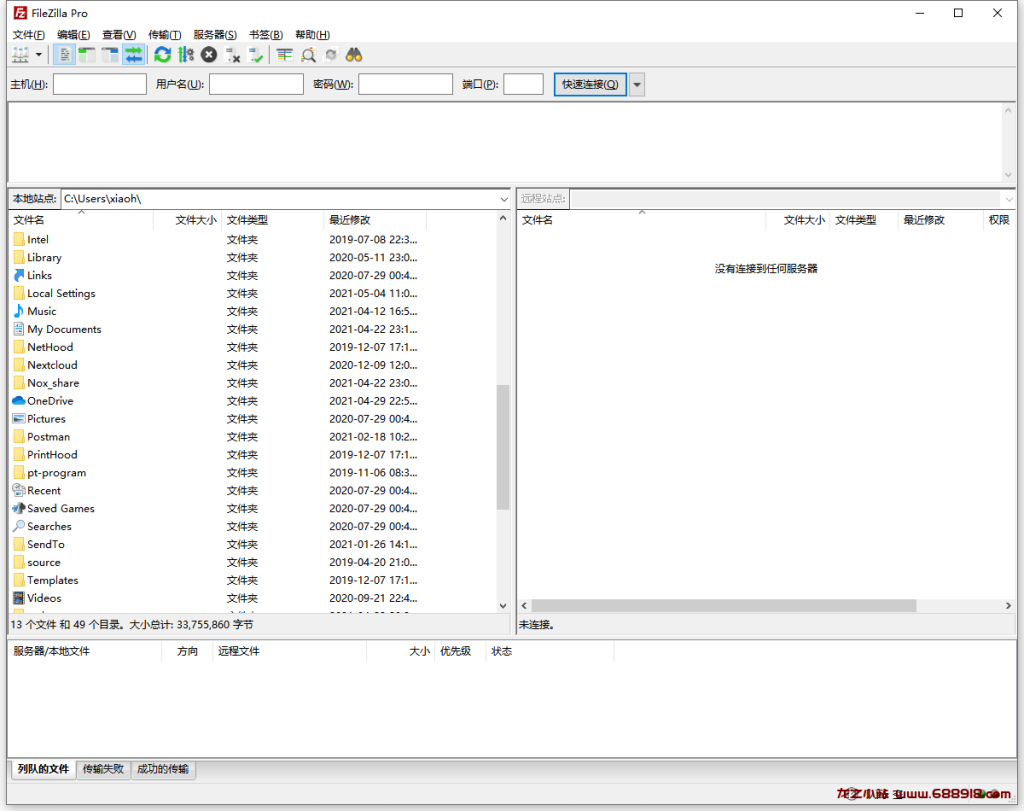The image size is (1024, 811).
Task: Select the Pictures folder icon
Action: [x=19, y=419]
